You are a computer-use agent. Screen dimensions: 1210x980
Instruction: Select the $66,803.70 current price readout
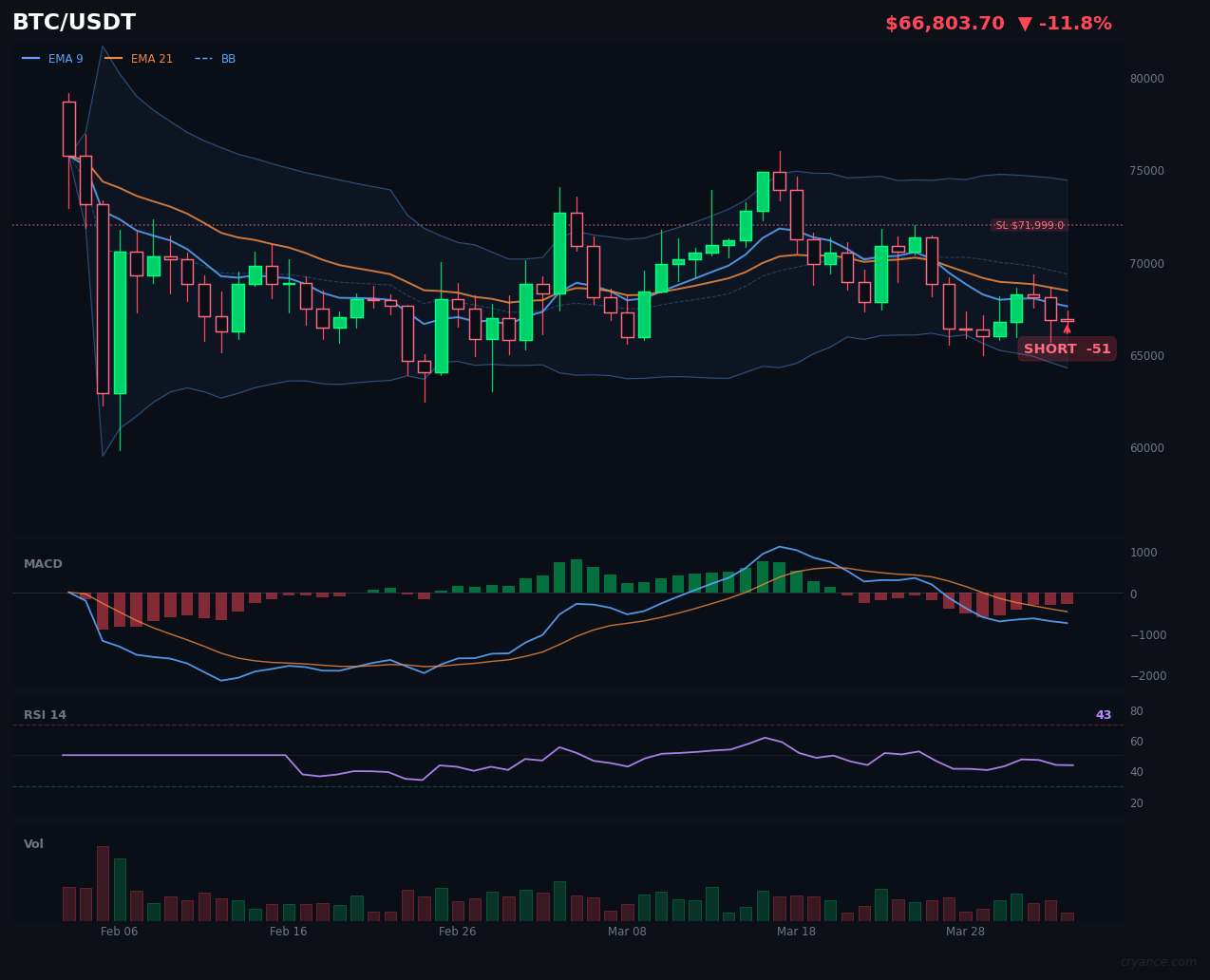tap(944, 24)
